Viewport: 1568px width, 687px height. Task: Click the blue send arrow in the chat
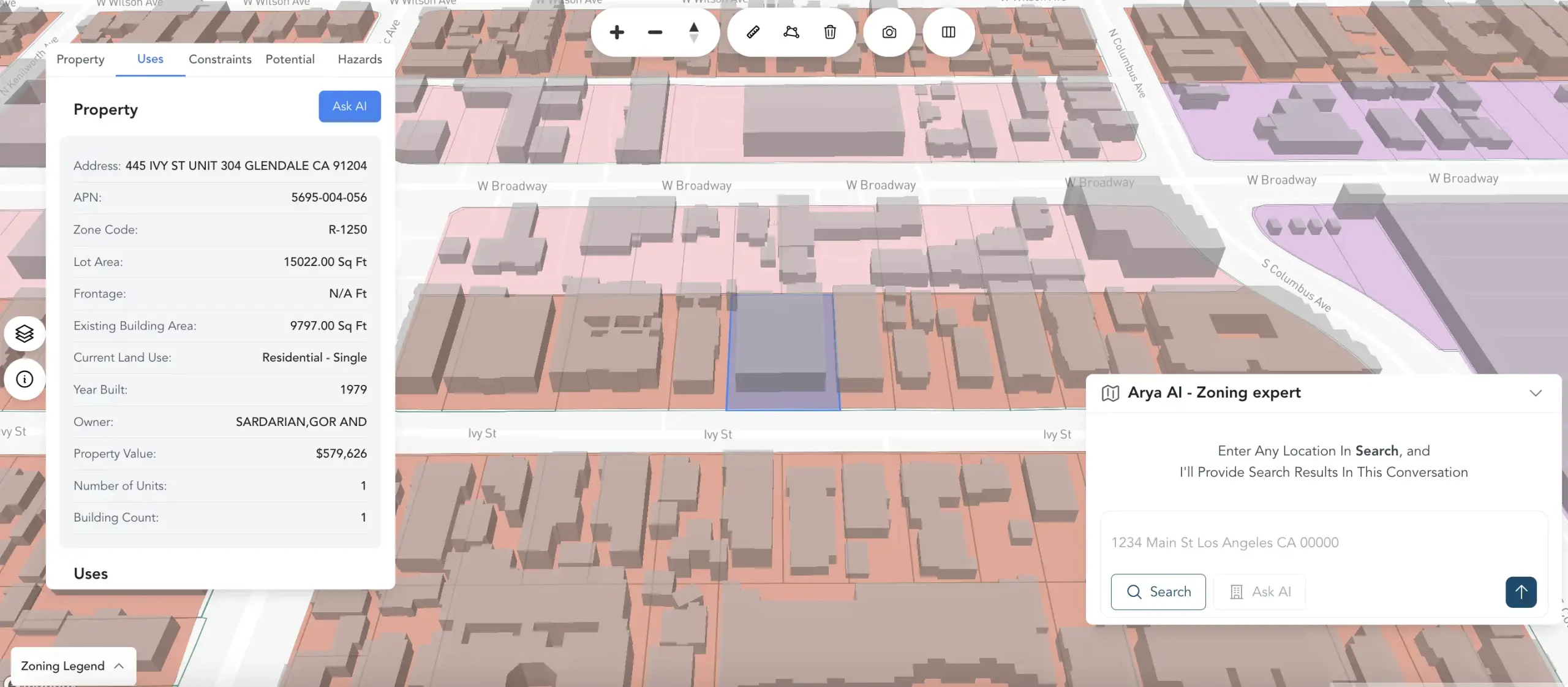pyautogui.click(x=1521, y=592)
